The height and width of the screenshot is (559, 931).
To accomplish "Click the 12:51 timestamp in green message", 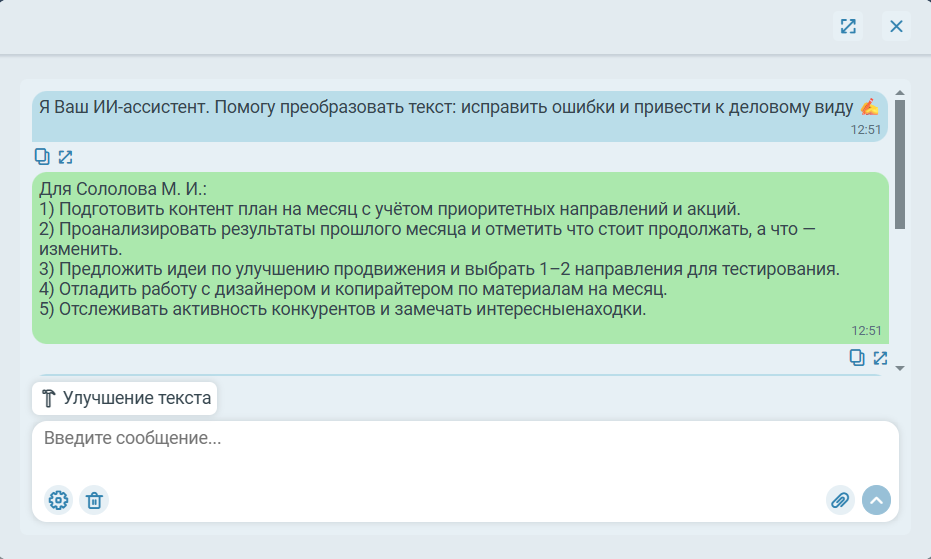I will click(x=866, y=330).
